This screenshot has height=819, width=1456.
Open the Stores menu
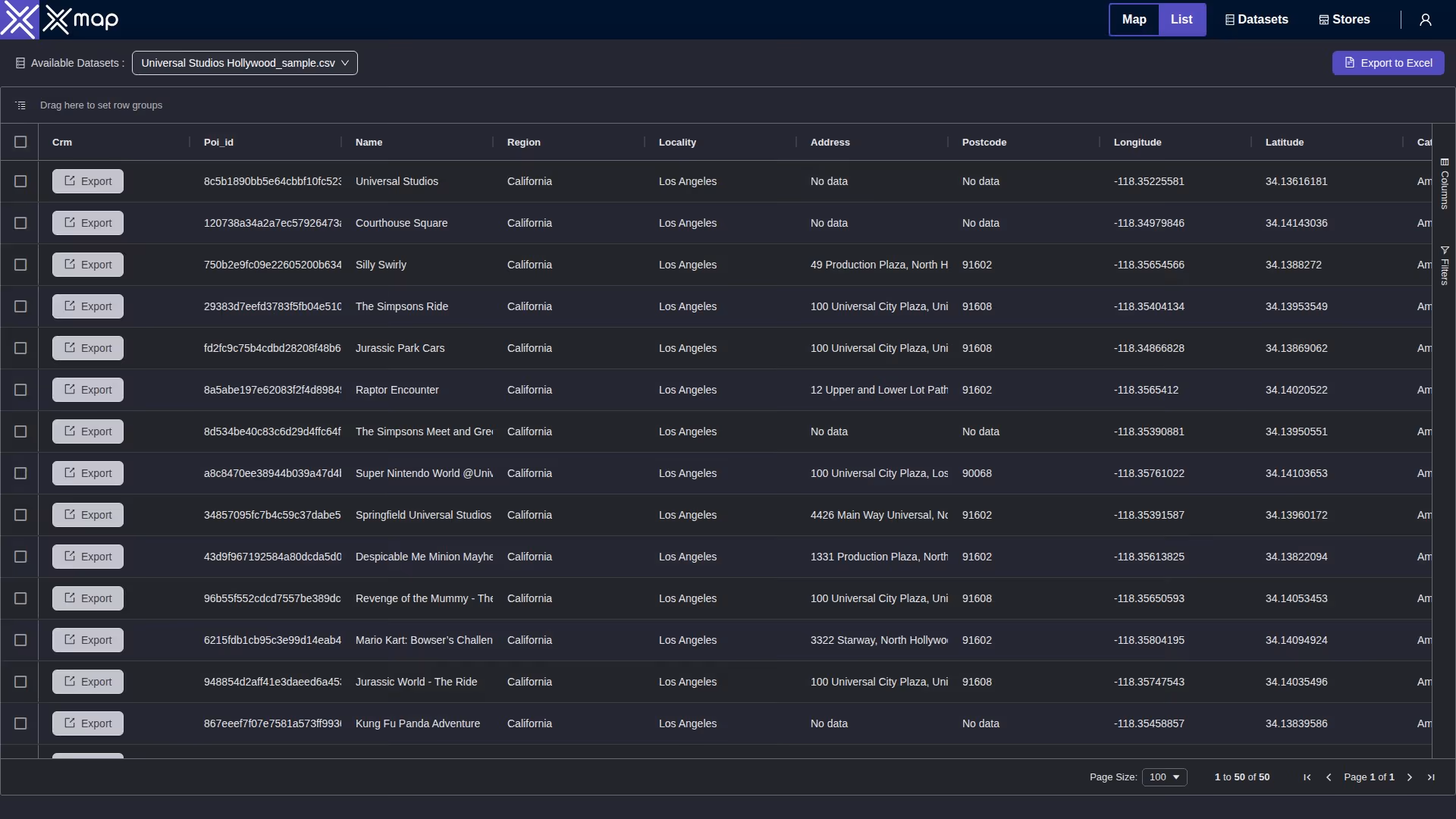click(1345, 20)
